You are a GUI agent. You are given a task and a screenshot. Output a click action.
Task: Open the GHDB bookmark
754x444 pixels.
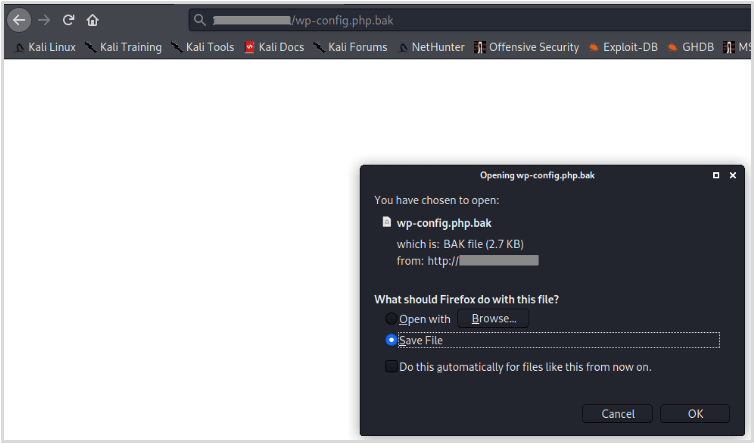691,47
